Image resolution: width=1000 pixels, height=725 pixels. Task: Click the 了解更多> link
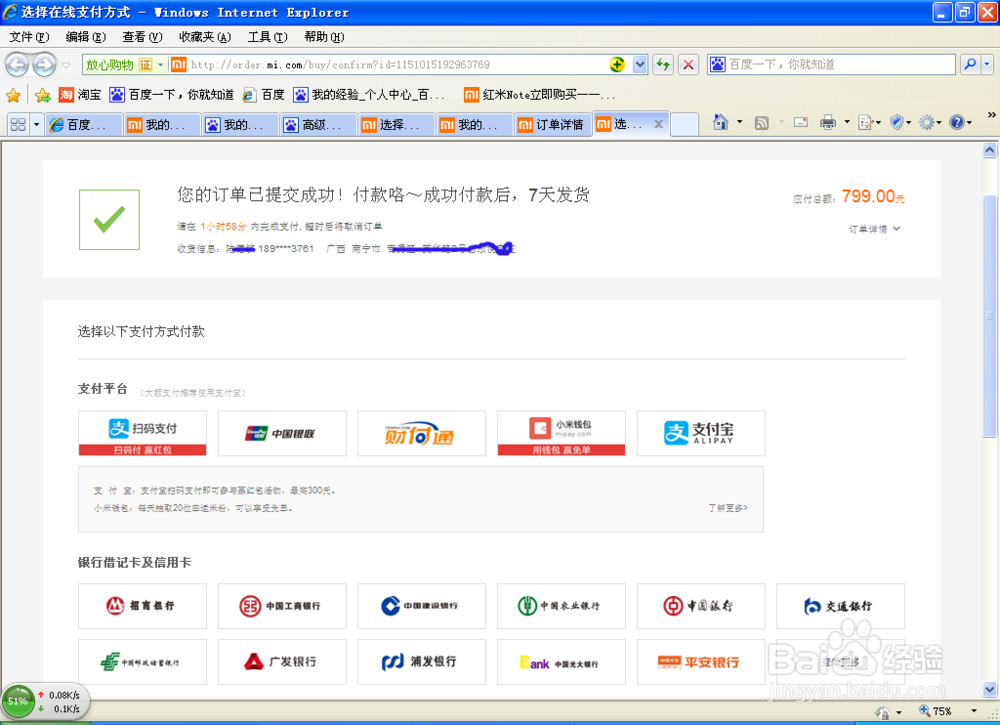pyautogui.click(x=728, y=508)
